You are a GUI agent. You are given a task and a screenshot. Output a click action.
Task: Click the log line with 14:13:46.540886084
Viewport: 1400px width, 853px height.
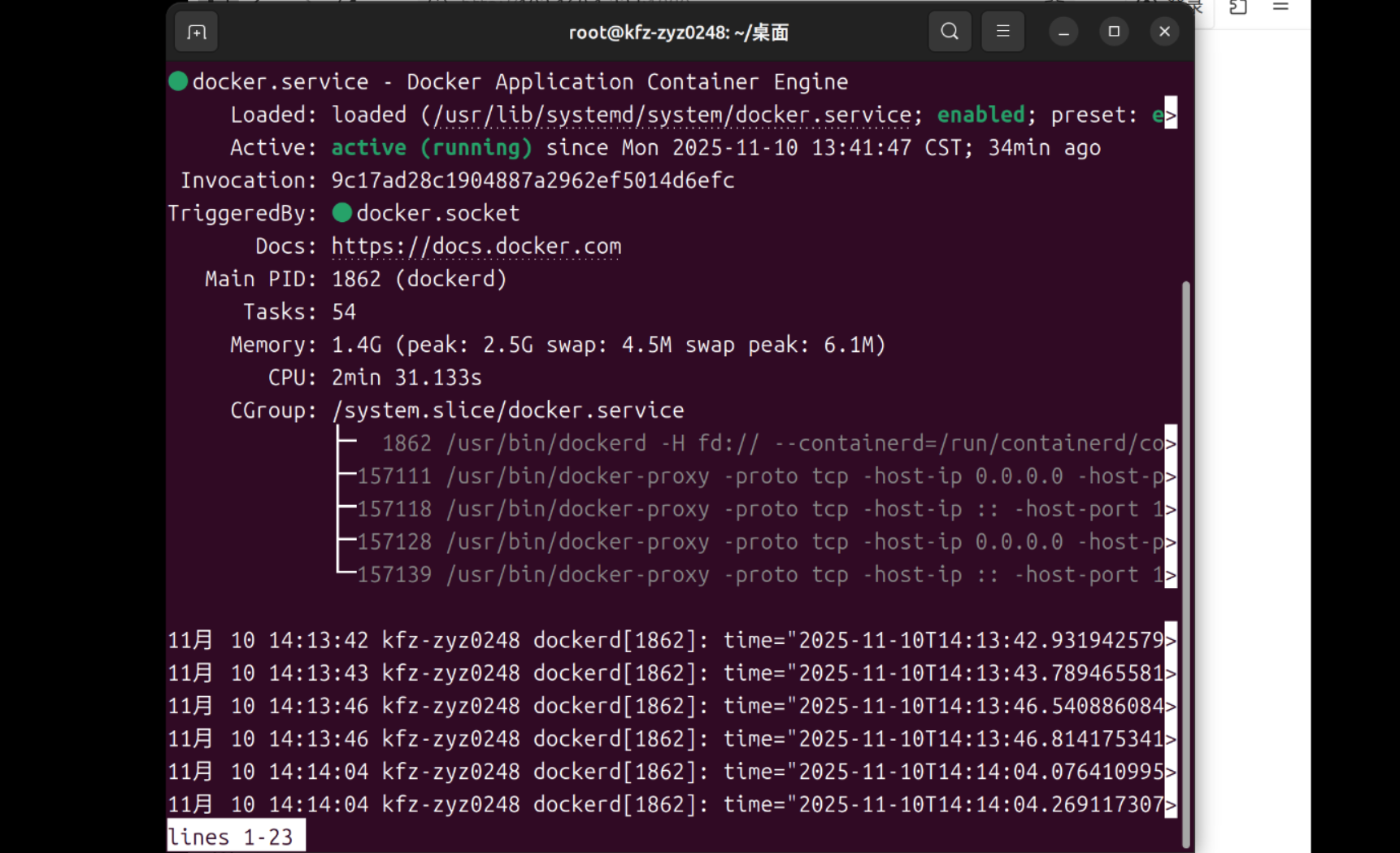tap(672, 706)
